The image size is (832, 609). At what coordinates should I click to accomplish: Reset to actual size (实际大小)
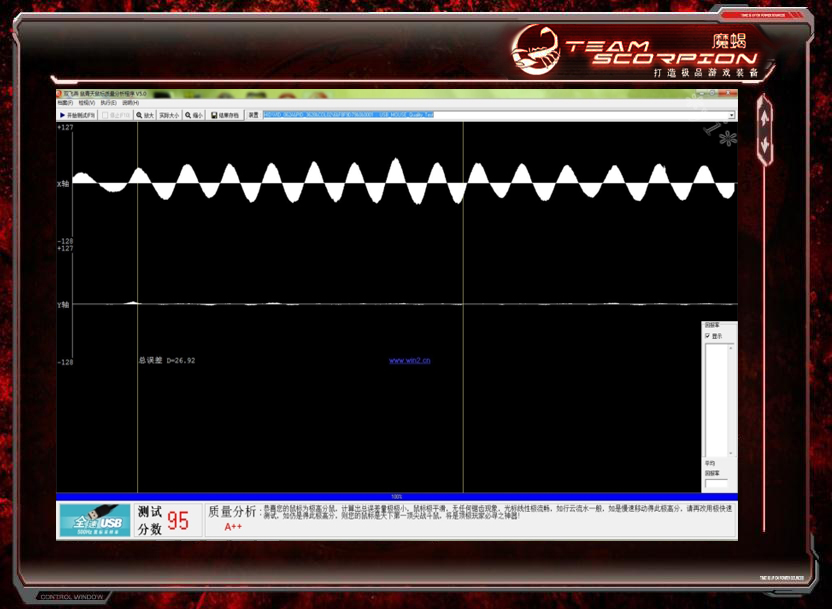[x=169, y=115]
